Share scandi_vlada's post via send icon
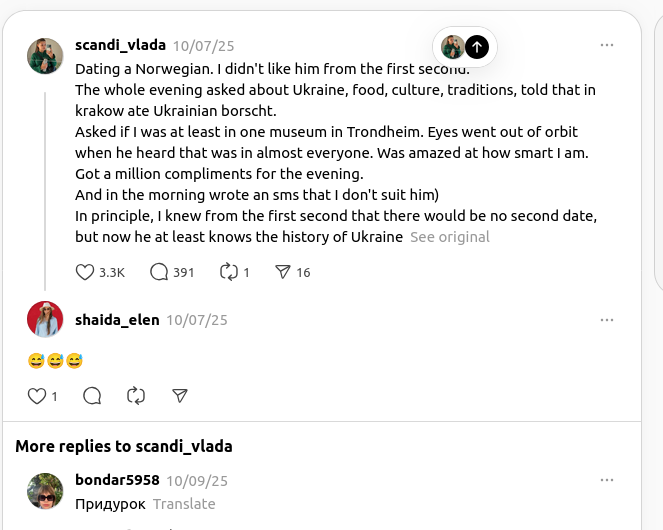 [x=282, y=272]
